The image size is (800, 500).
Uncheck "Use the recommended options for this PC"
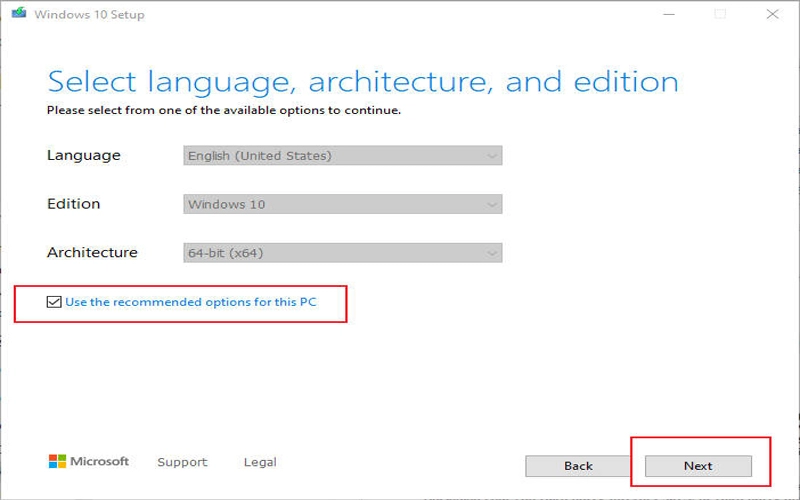54,302
